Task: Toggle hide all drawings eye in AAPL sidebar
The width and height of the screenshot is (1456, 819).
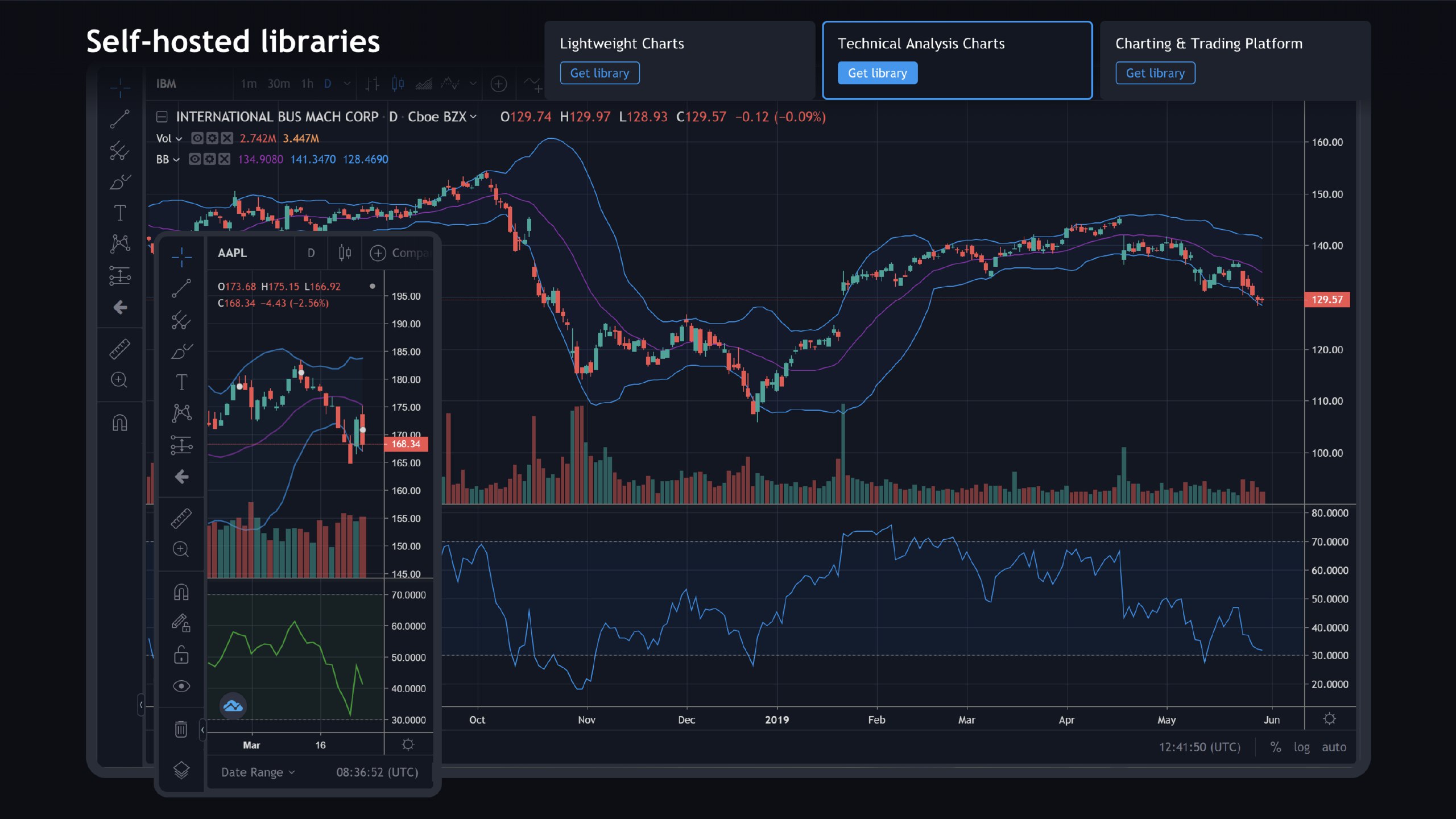Action: pos(181,686)
